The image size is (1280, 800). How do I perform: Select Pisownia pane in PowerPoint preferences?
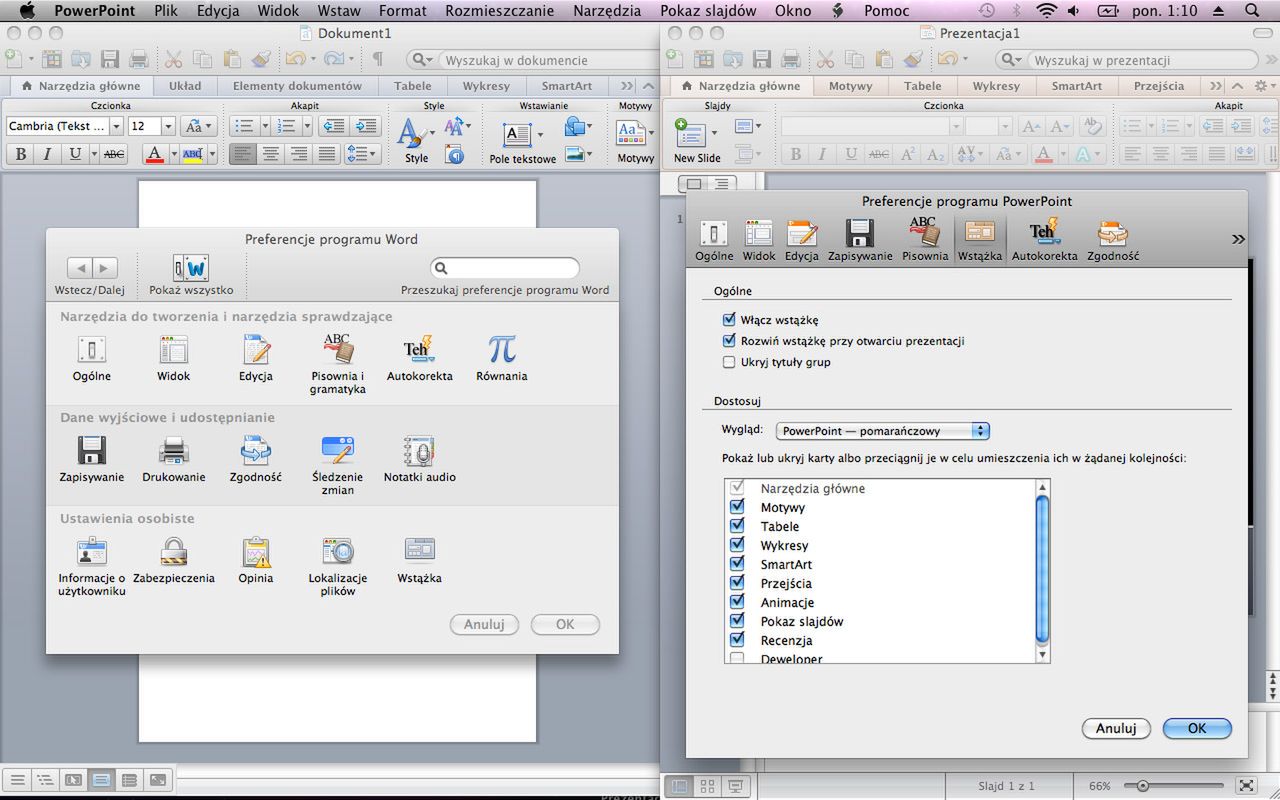[924, 240]
